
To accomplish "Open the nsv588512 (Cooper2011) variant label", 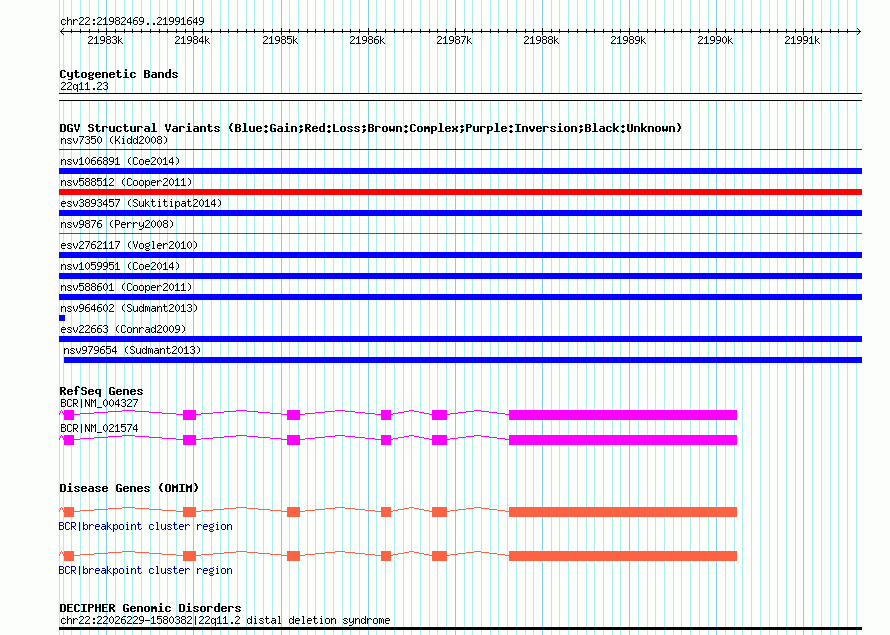I will coord(126,182).
